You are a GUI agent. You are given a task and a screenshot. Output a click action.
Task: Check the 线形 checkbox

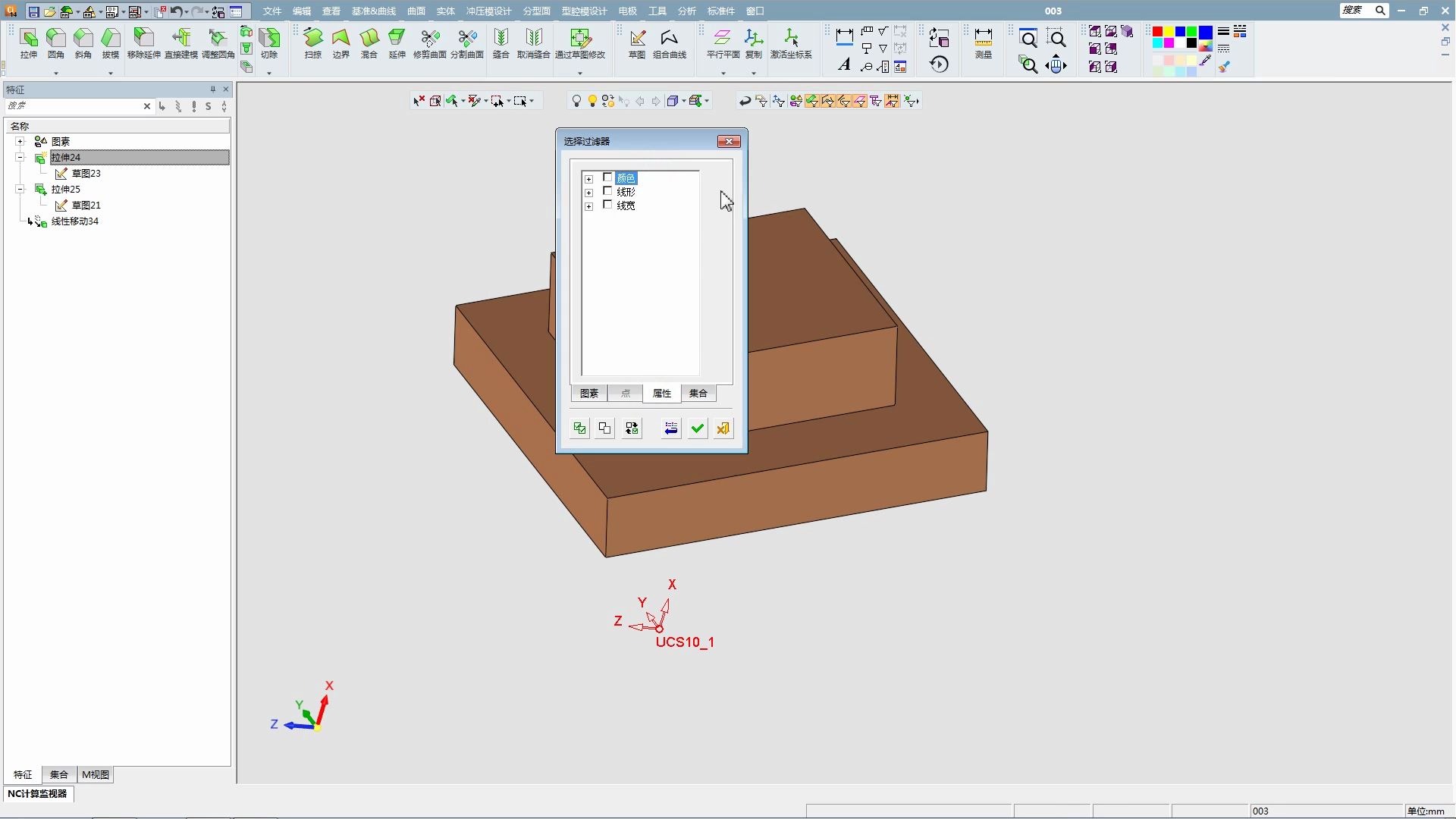tap(607, 191)
